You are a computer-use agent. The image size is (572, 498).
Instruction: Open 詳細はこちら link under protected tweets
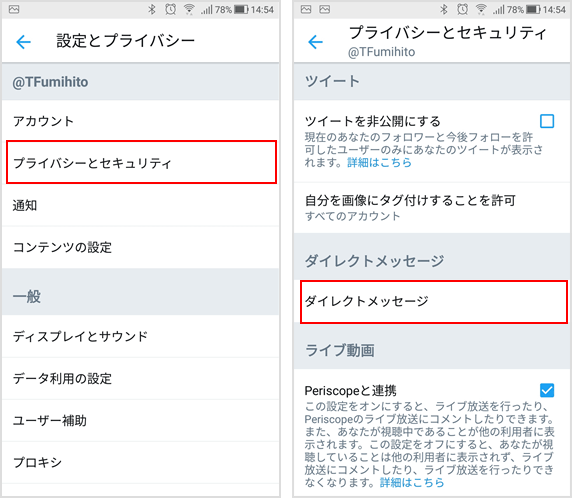pos(379,162)
